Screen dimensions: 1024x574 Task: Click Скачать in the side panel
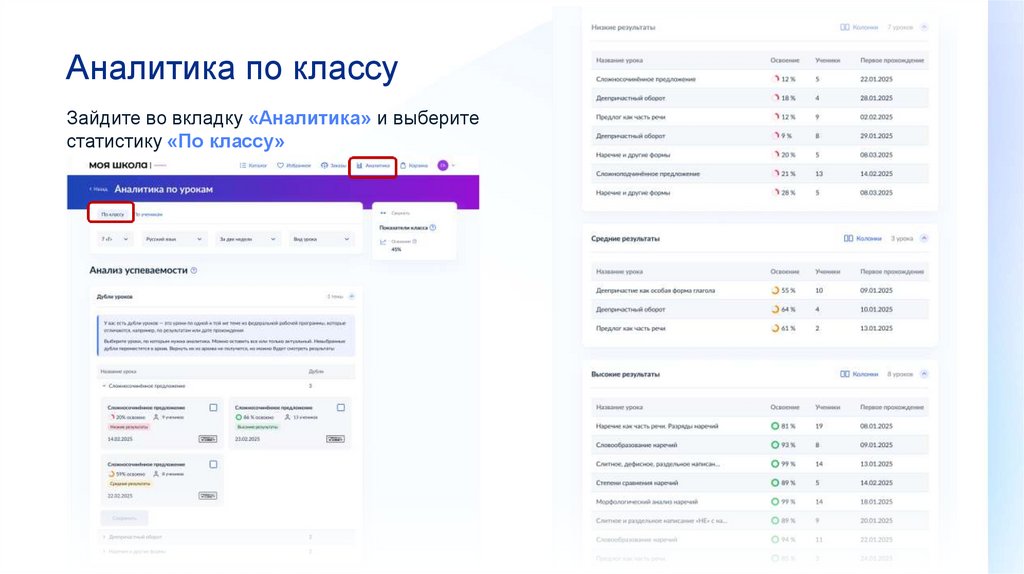pos(395,213)
